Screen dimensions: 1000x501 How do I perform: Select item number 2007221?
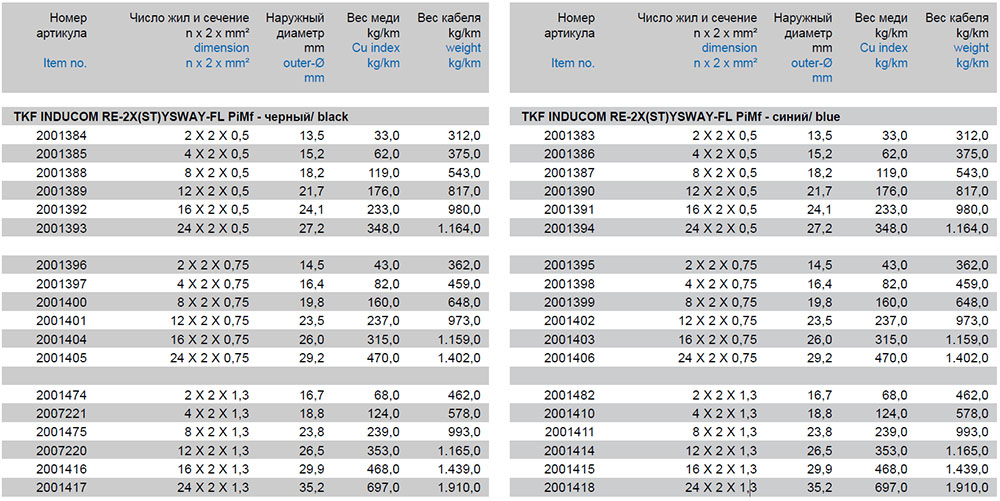[61, 414]
